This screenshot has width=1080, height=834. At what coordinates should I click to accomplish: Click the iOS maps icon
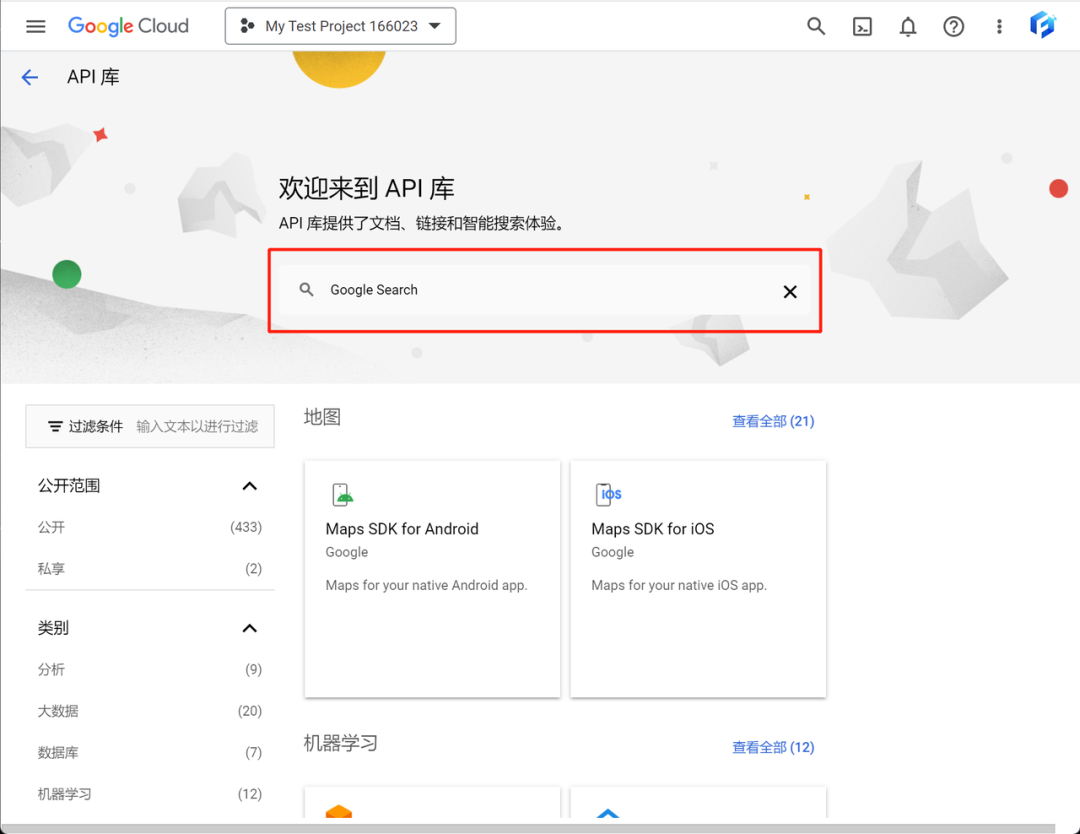click(608, 494)
